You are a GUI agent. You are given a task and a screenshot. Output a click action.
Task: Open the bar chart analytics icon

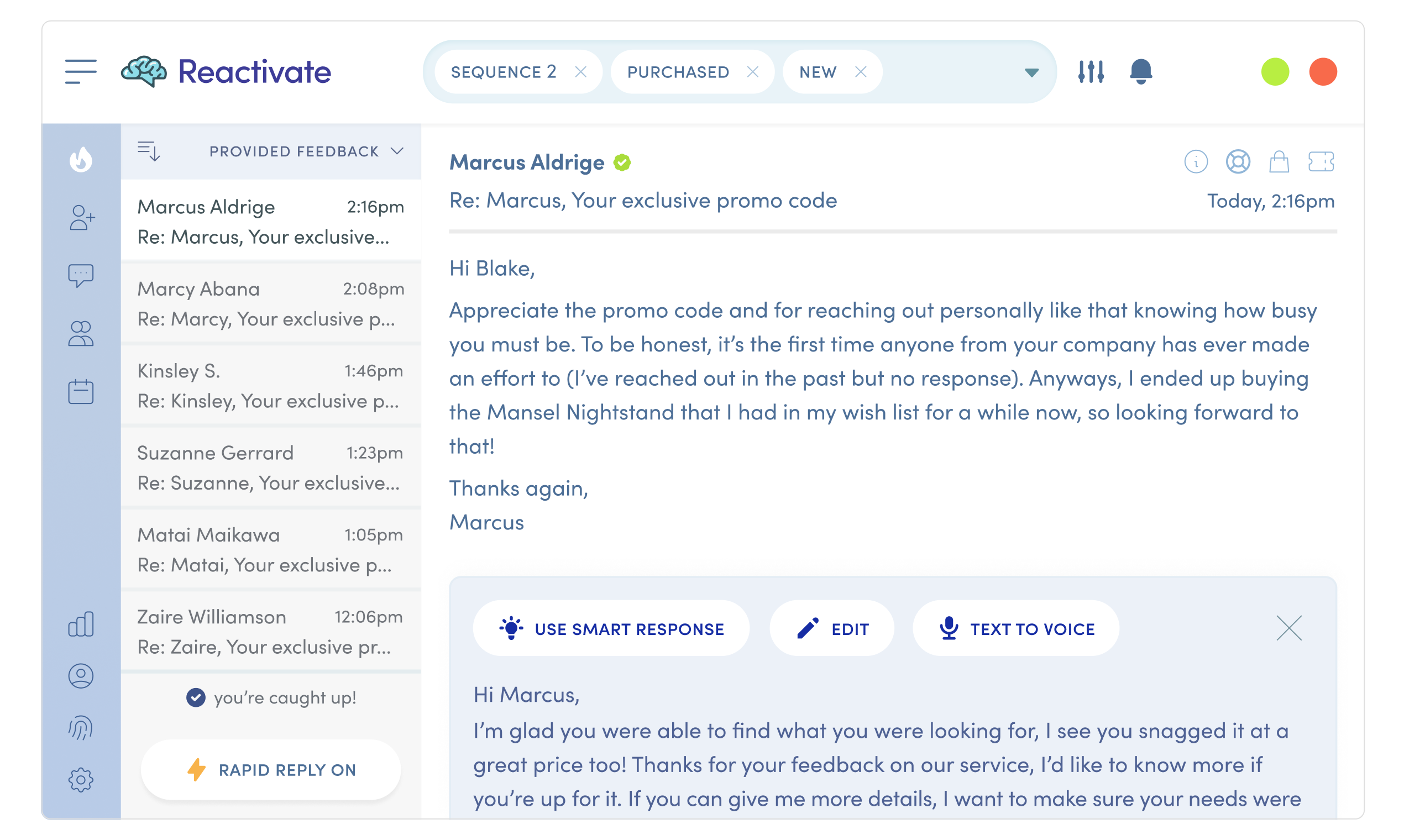pos(81,624)
